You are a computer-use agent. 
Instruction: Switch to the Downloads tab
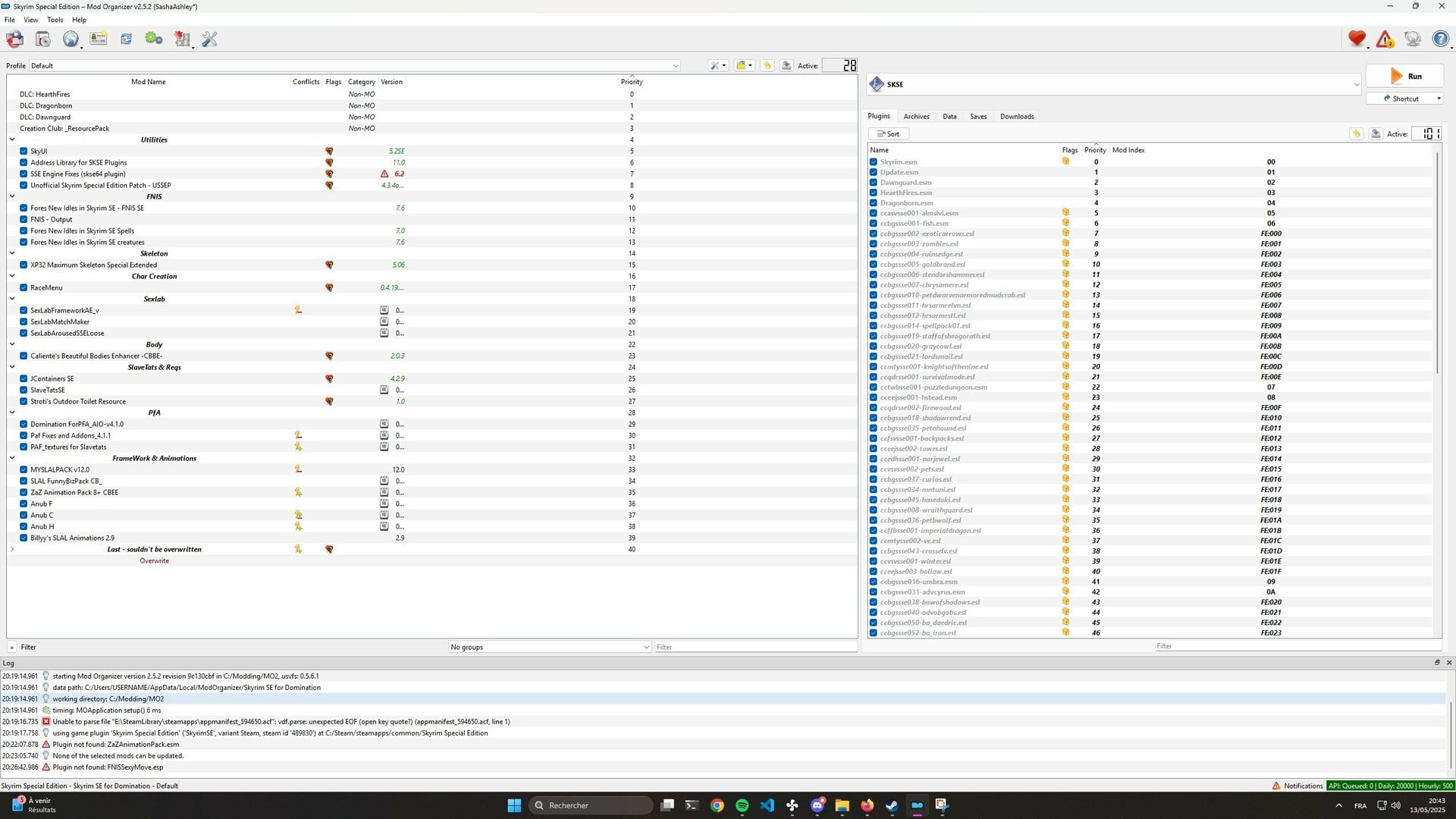click(1017, 117)
